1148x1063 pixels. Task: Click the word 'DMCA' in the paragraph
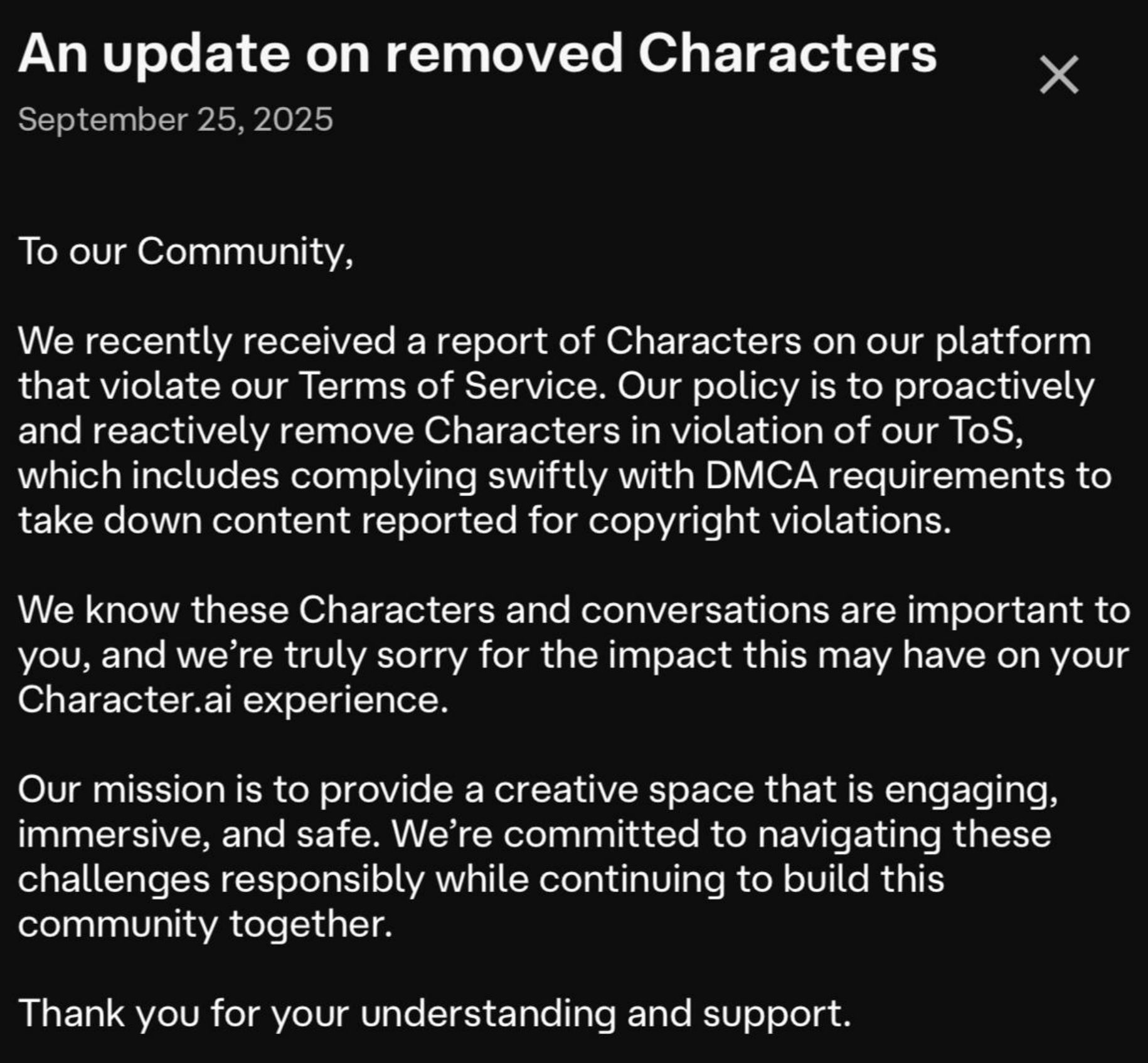[761, 475]
